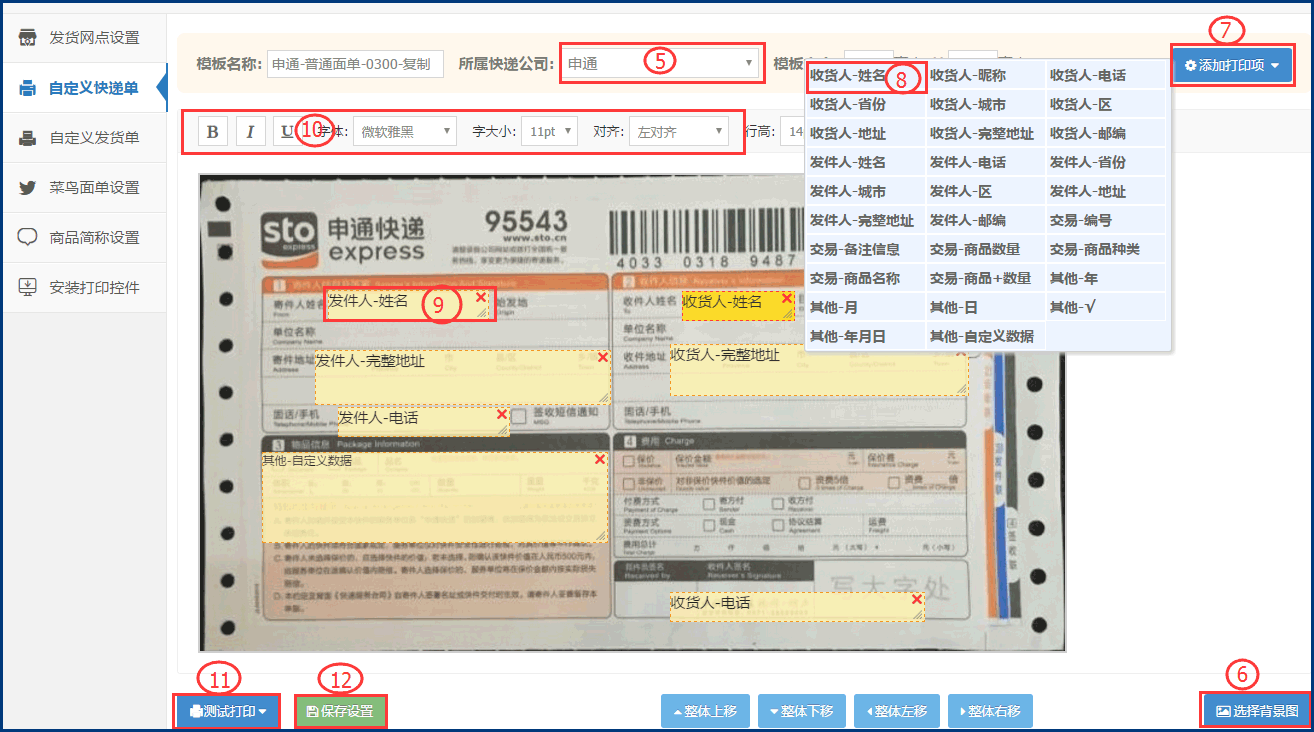The image size is (1314, 732).
Task: Add print item 收货人-电话 from menu
Action: 1105,75
